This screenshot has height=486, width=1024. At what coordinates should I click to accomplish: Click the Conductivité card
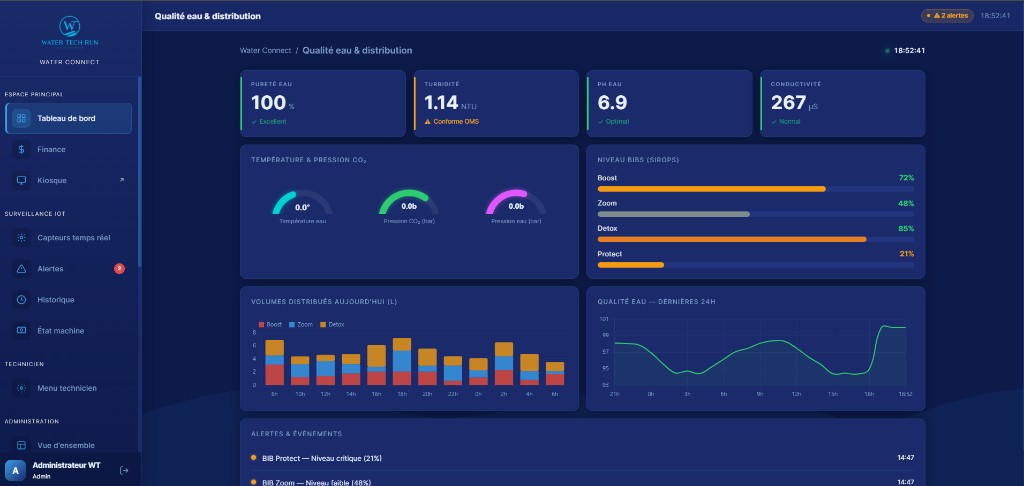pos(842,103)
